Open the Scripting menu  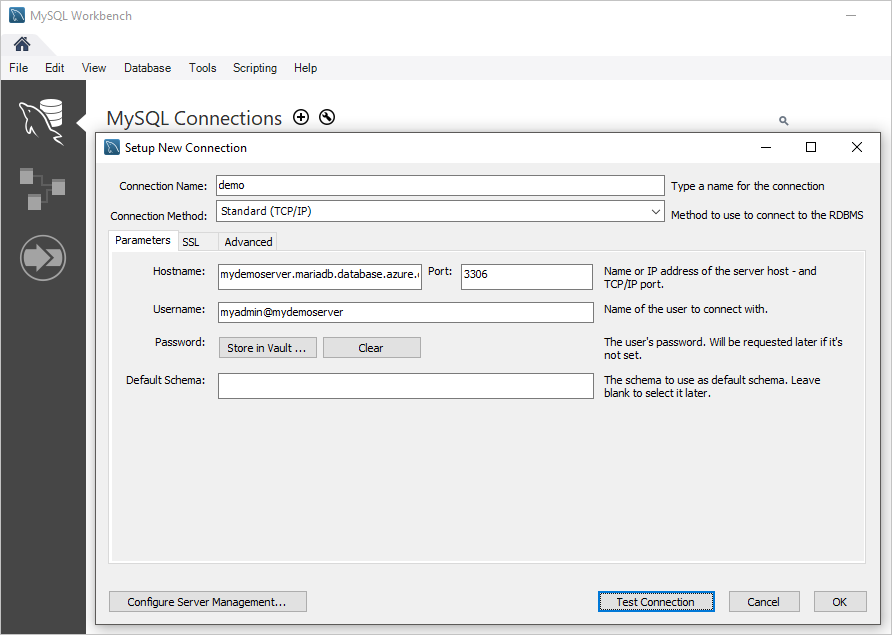pyautogui.click(x=254, y=67)
